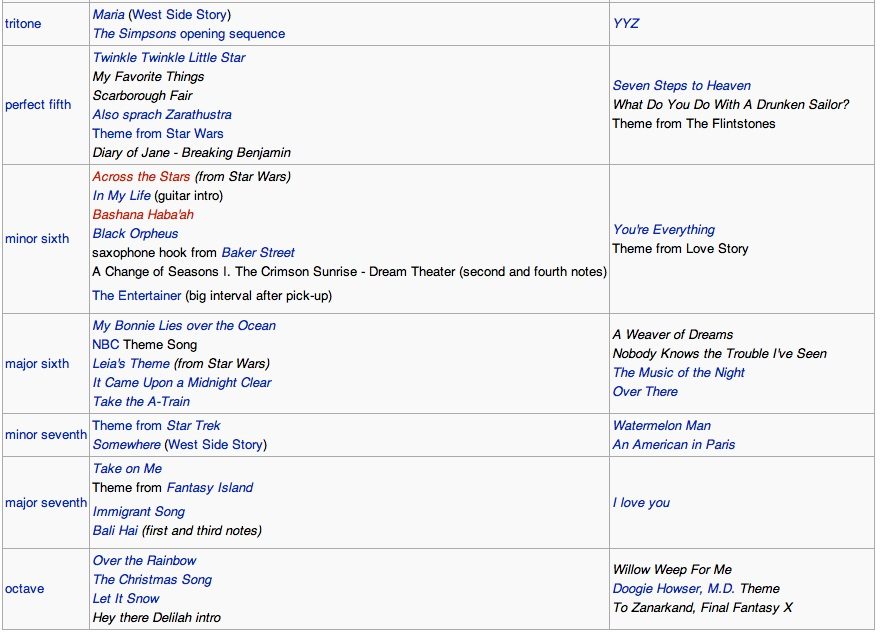Click the Watermelon Man link
883x633 pixels.
click(x=661, y=426)
